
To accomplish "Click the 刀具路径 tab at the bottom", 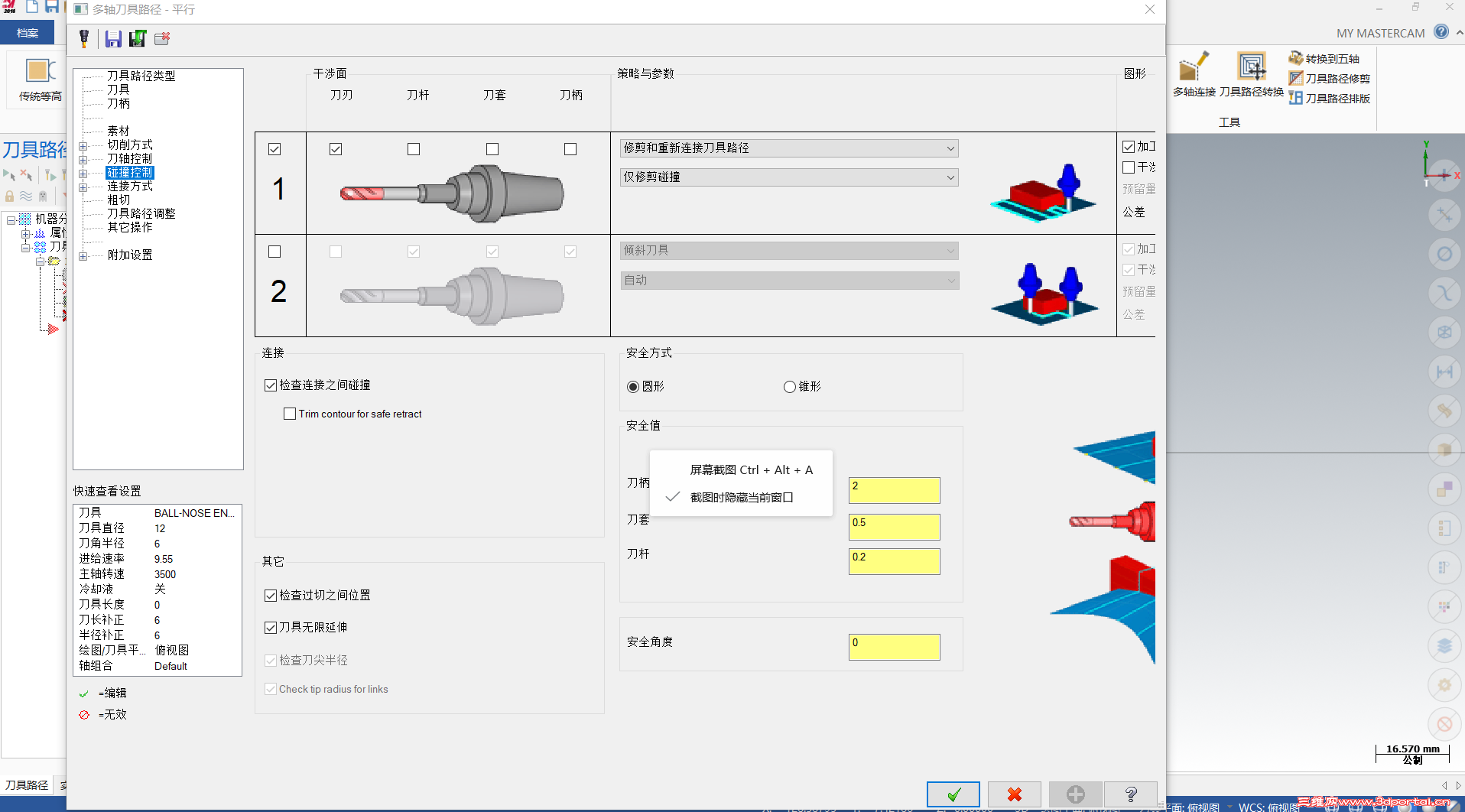I will click(27, 784).
